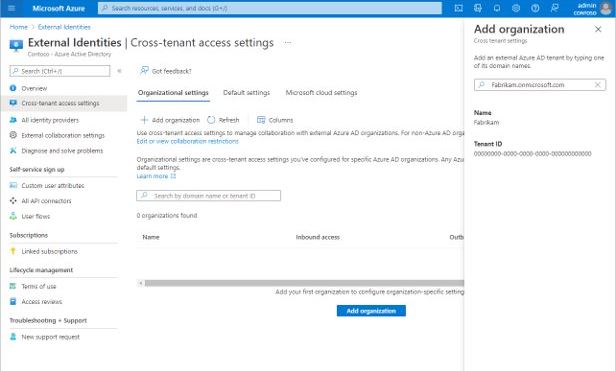Open Directories and subscriptions filter icon
This screenshot has height=371, width=616.
[477, 8]
